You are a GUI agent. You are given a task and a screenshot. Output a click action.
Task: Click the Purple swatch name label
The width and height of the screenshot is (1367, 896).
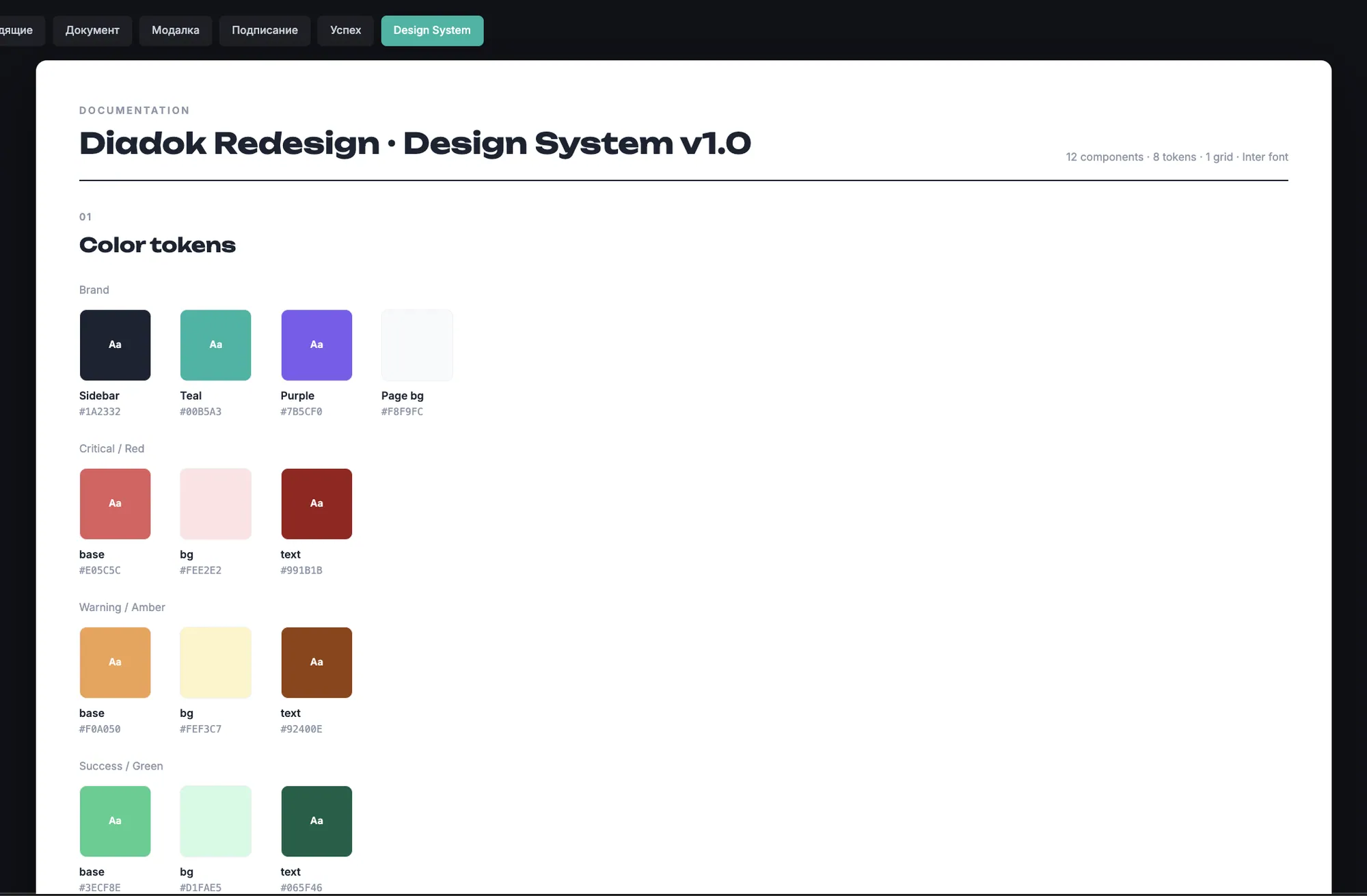(297, 395)
